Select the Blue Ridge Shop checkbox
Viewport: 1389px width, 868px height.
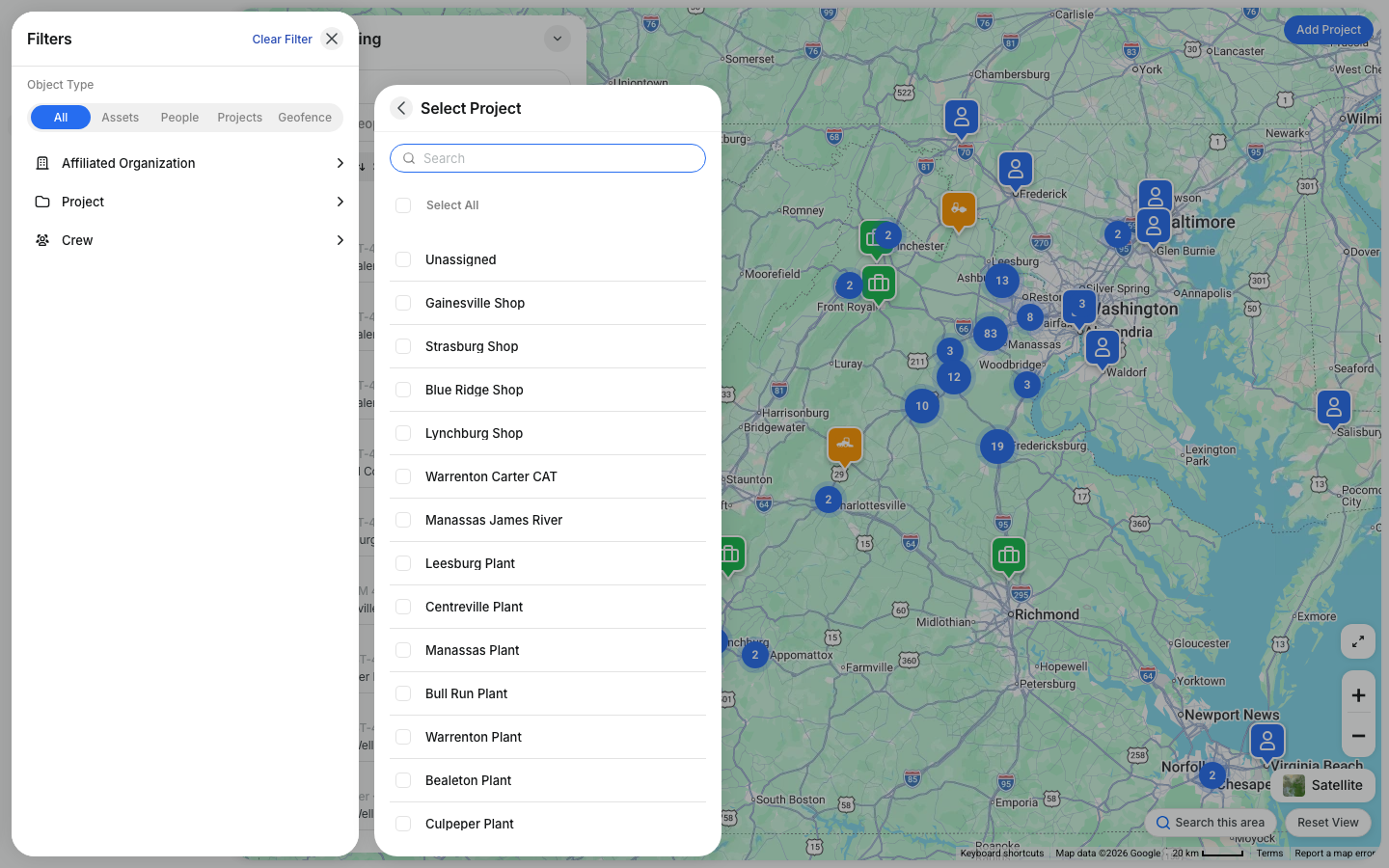[x=403, y=390]
